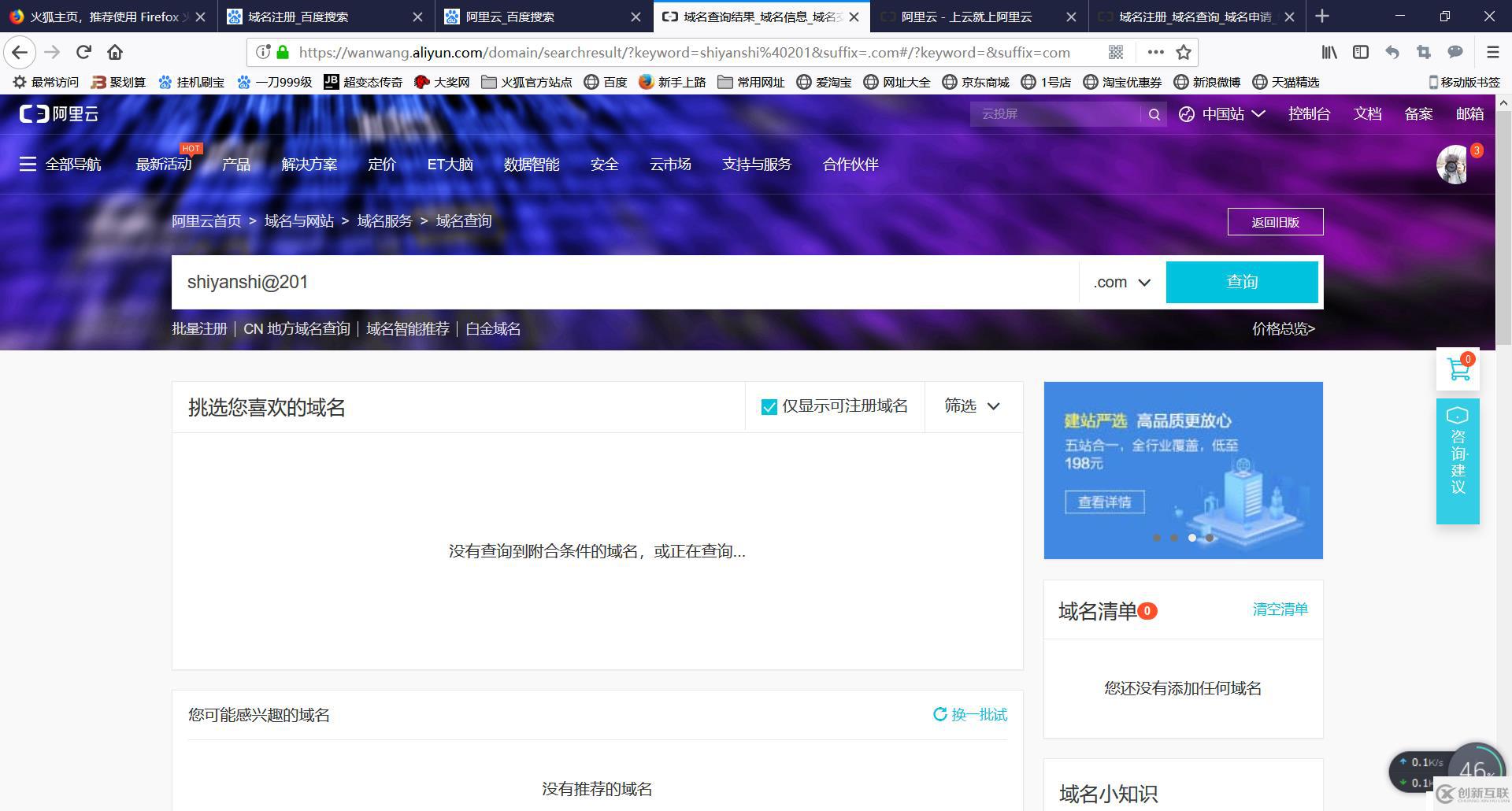The width and height of the screenshot is (1512, 811).
Task: Open 百度 bookmark in bookmarks bar
Action: pos(606,82)
